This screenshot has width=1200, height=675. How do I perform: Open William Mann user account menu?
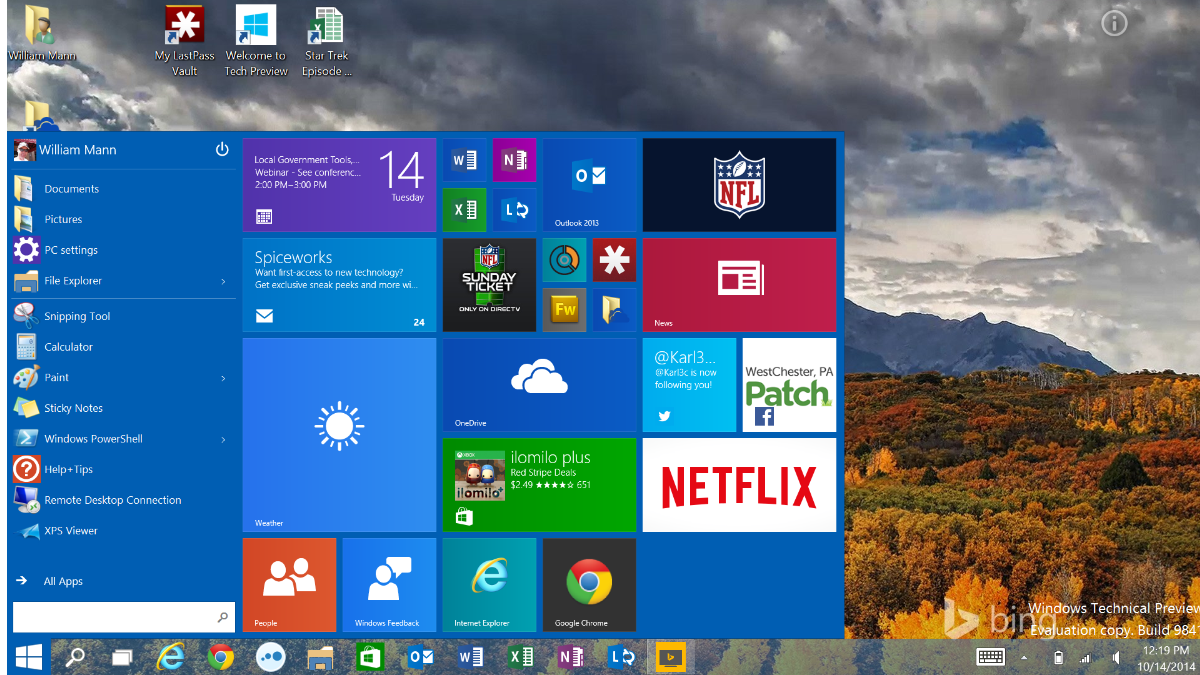(65, 150)
